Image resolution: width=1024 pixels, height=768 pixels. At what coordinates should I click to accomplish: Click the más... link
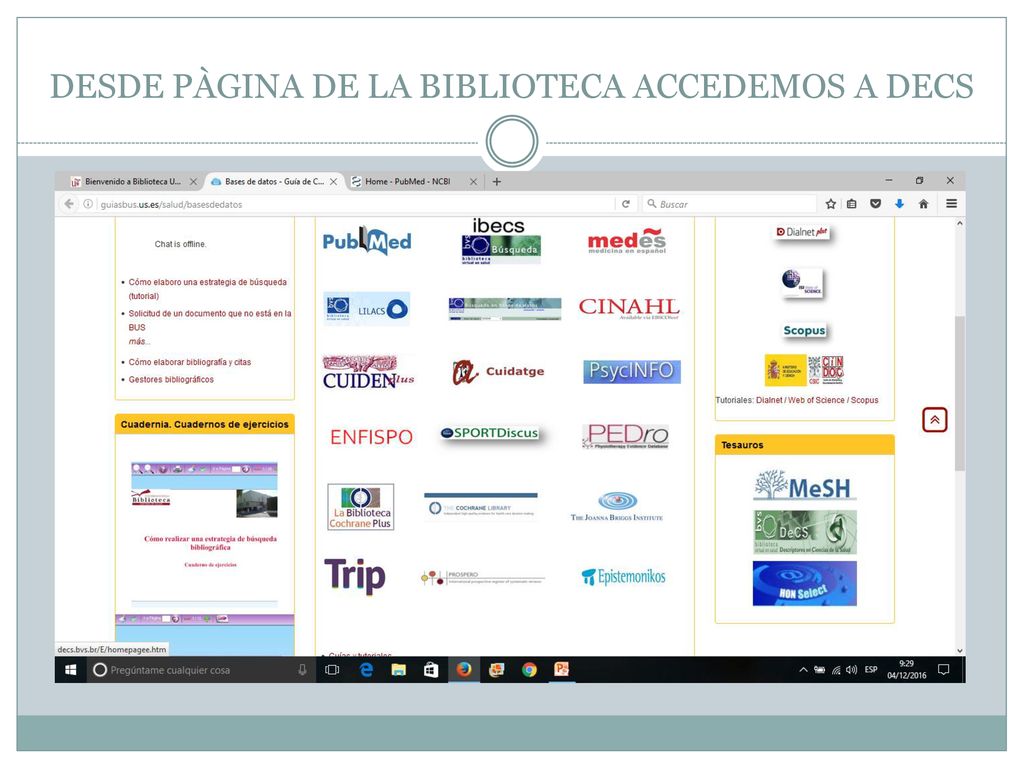pos(138,341)
